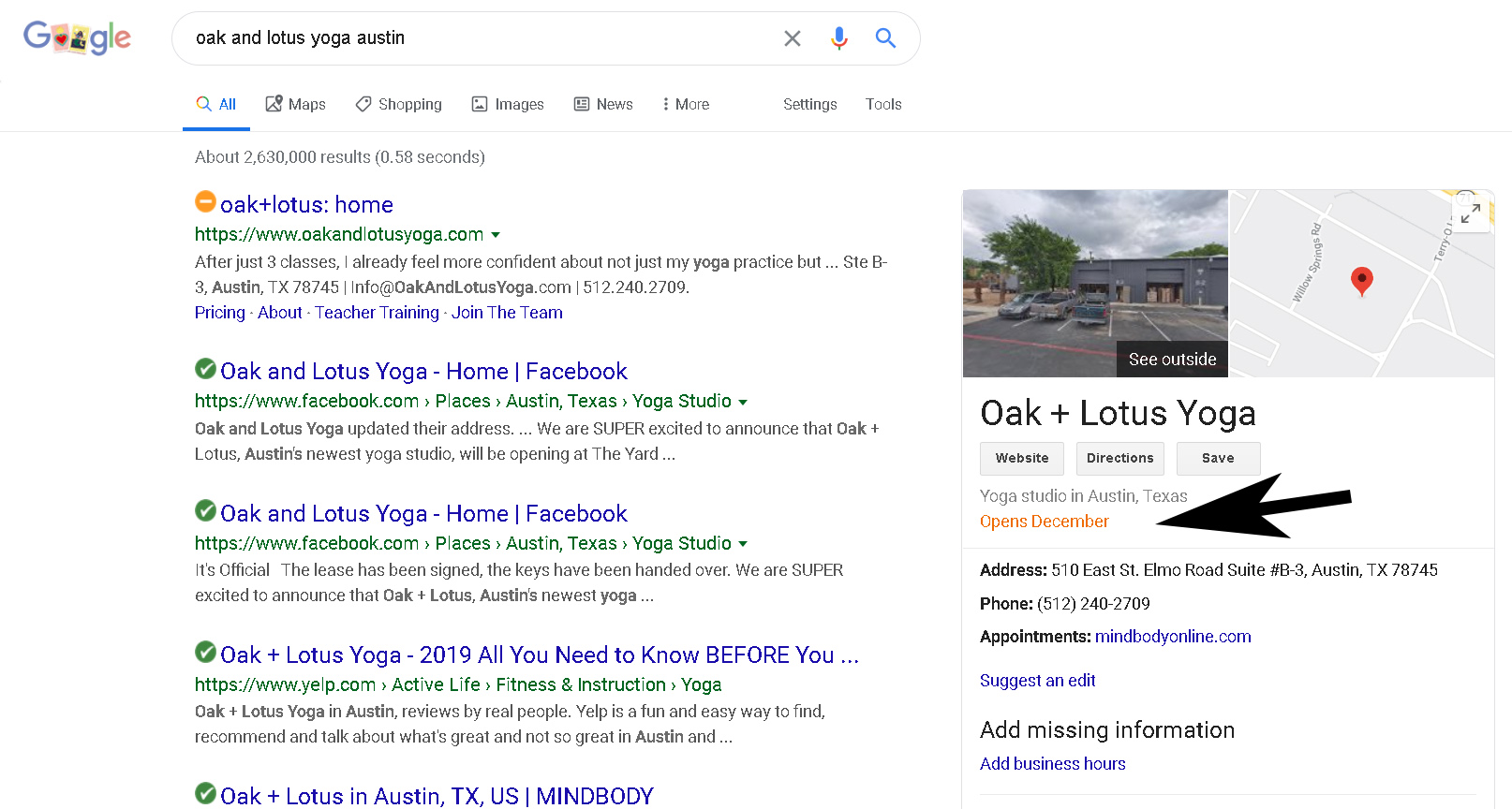Click orange warning icon beside oak+lotus: home

coord(205,201)
